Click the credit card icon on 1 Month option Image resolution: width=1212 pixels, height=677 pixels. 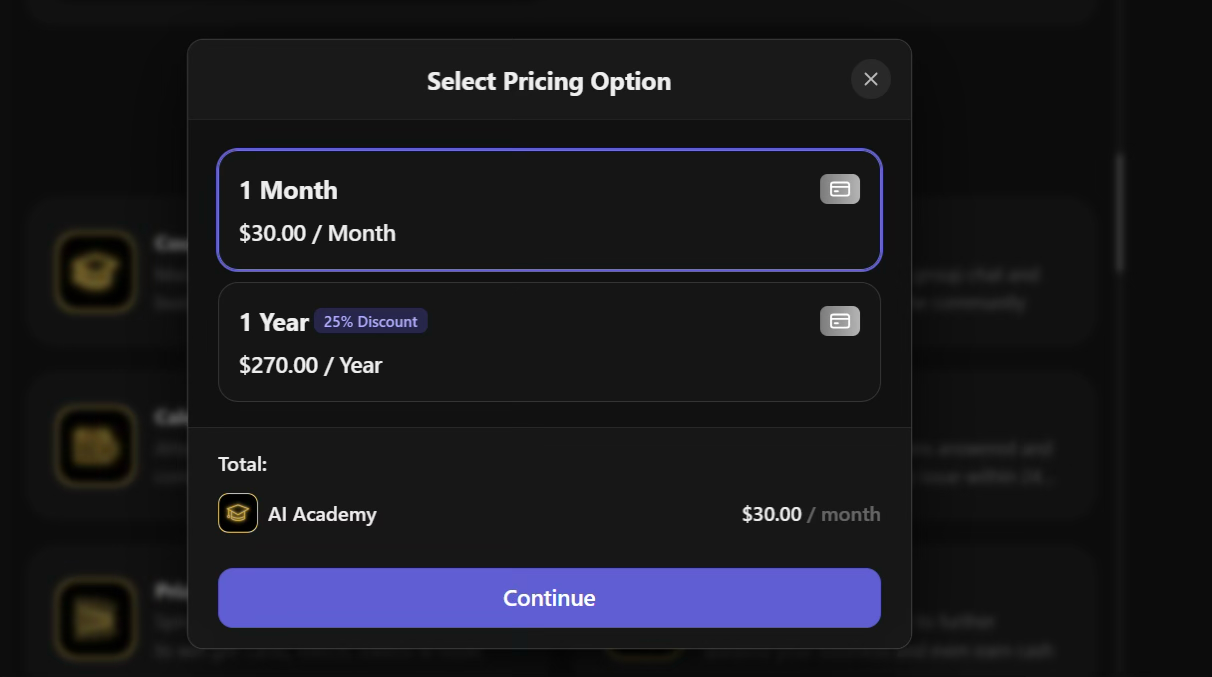click(x=839, y=189)
